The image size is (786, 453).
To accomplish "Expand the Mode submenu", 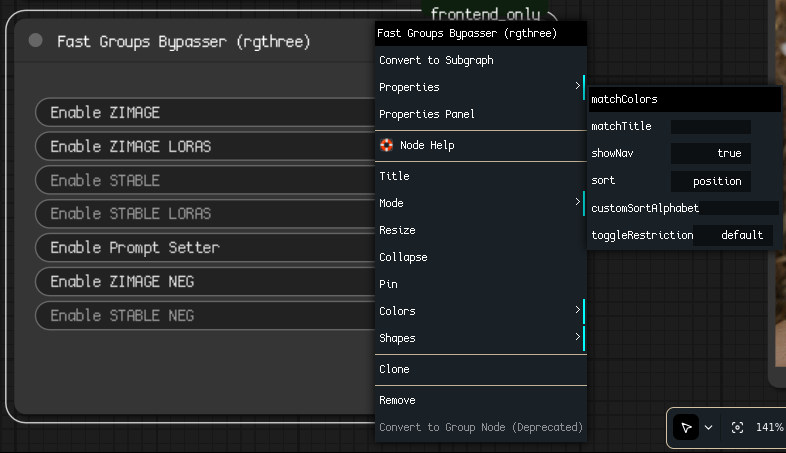I will coord(478,203).
